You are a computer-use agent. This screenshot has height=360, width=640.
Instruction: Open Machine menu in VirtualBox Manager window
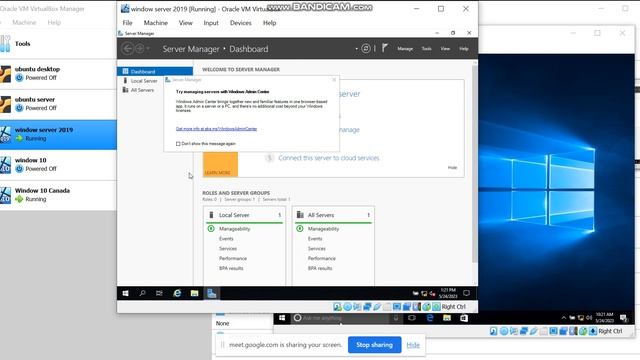[24, 22]
